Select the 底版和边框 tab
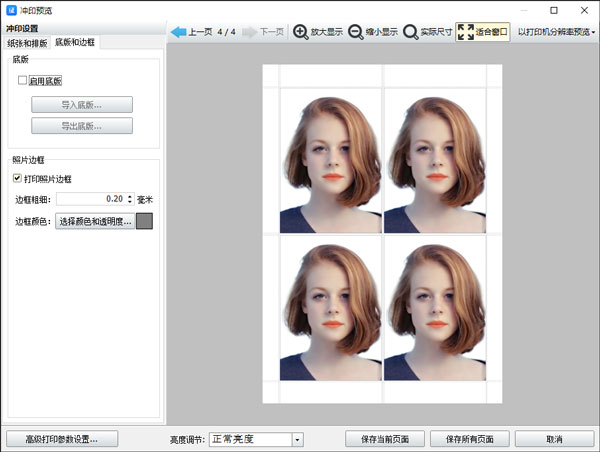The width and height of the screenshot is (600, 452). pyautogui.click(x=75, y=43)
